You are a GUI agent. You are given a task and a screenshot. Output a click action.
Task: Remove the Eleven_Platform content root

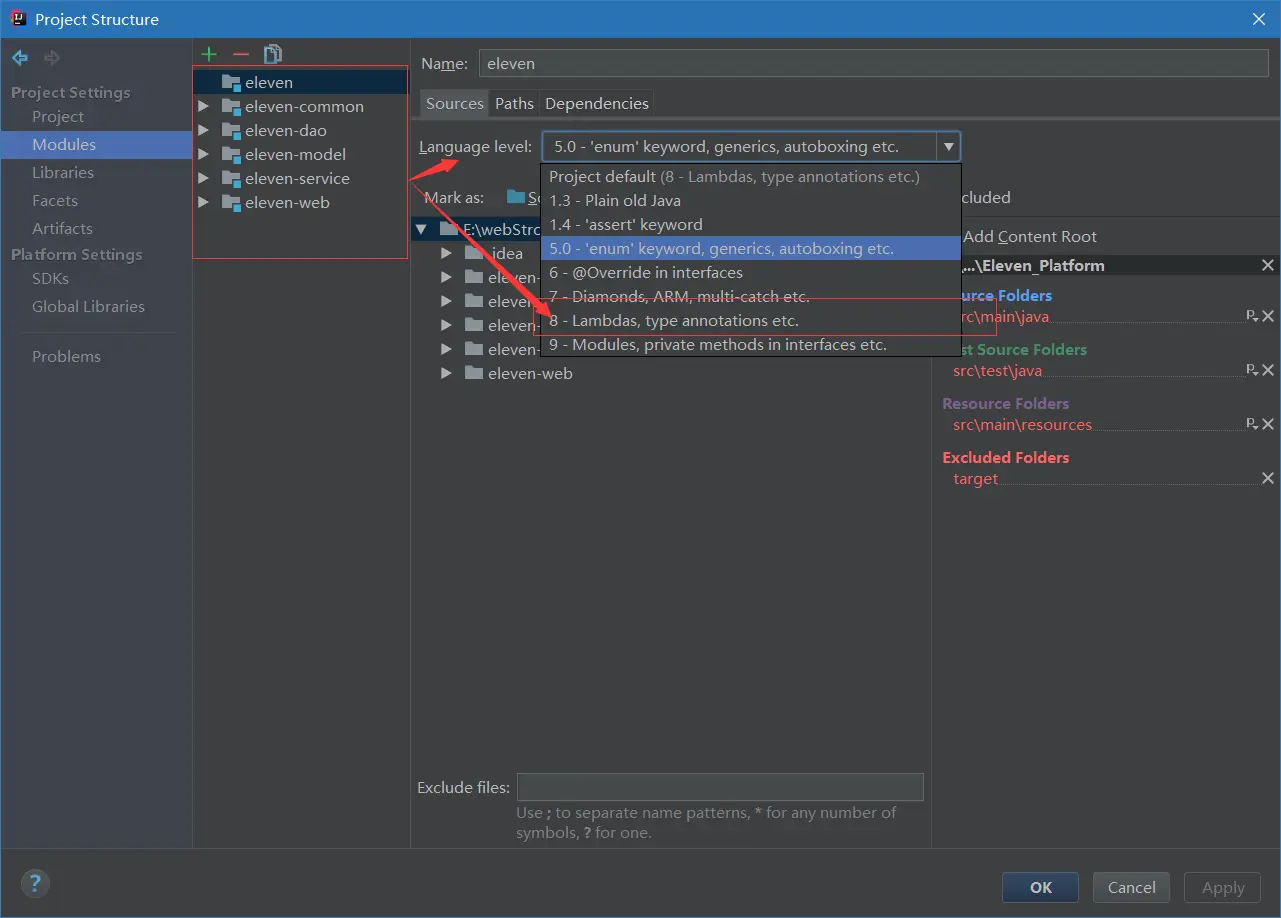tap(1268, 265)
